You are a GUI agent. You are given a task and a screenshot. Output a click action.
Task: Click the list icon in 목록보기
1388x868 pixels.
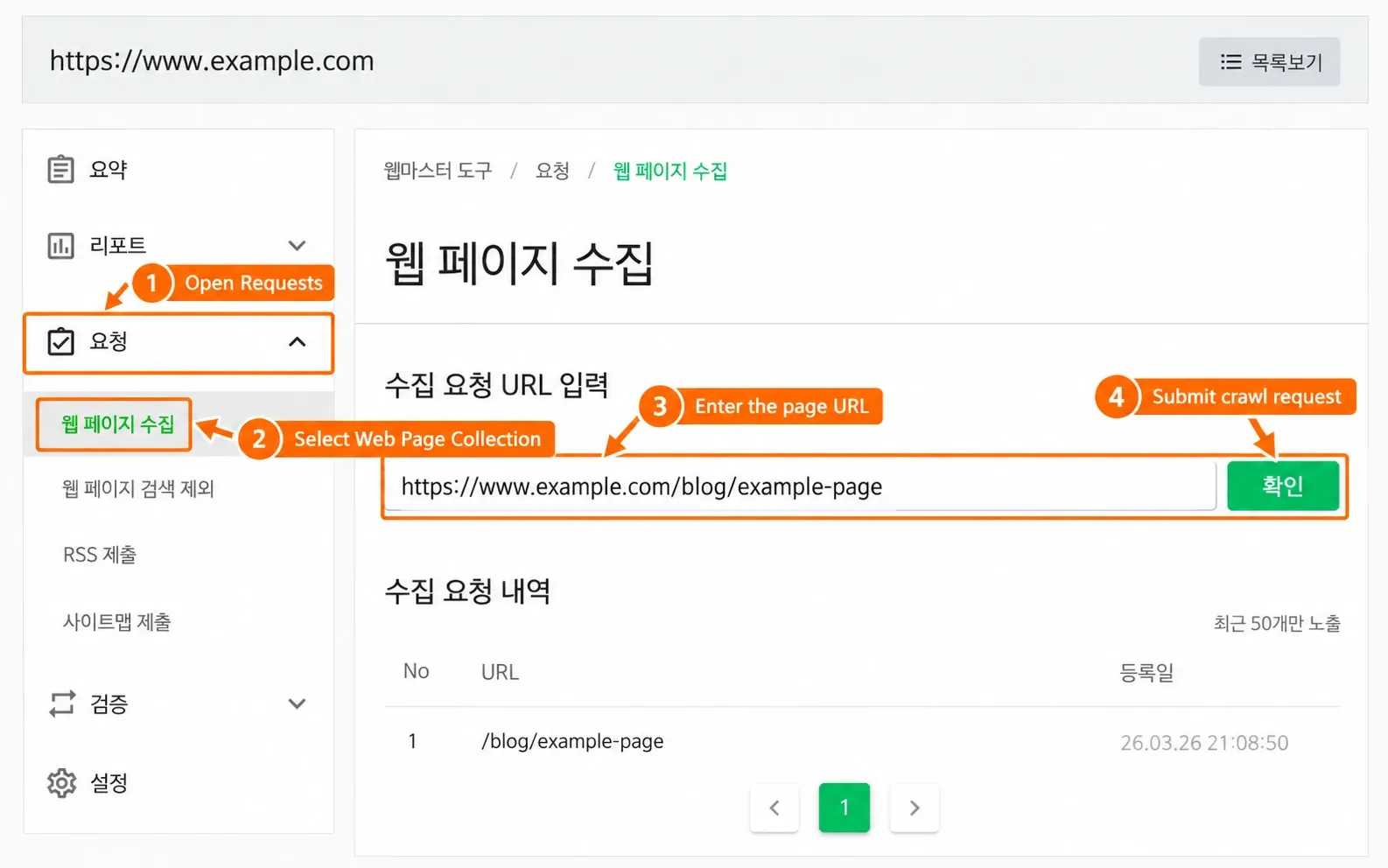(x=1230, y=61)
